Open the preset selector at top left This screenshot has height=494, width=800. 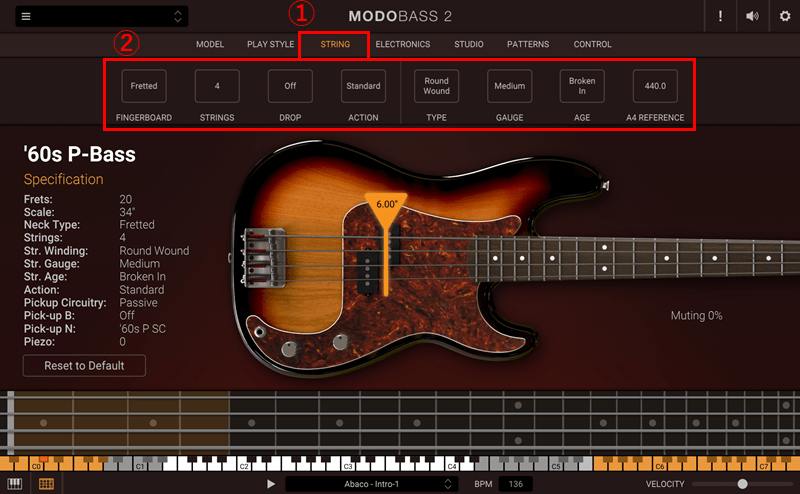tap(102, 16)
